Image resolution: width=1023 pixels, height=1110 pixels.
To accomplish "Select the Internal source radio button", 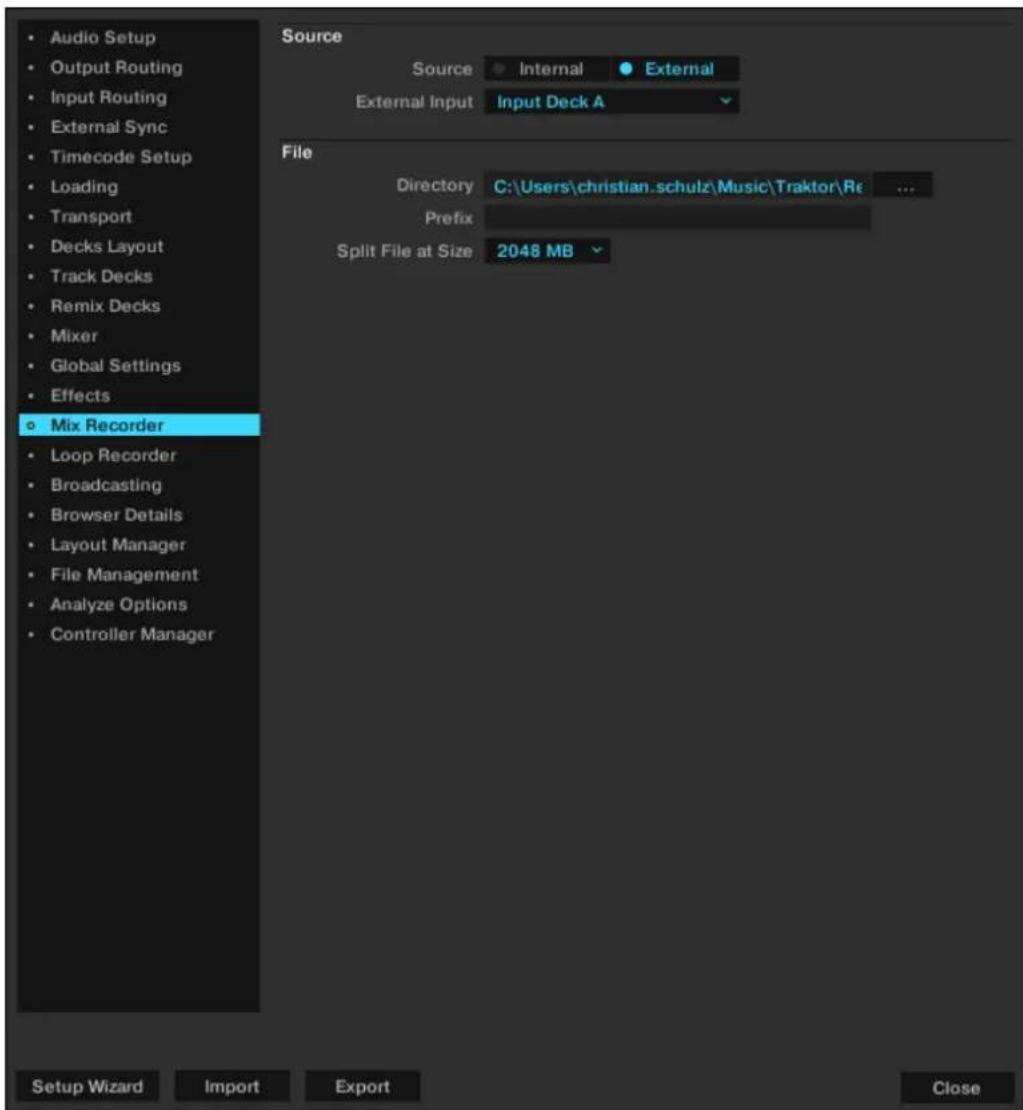I will pyautogui.click(x=547, y=69).
